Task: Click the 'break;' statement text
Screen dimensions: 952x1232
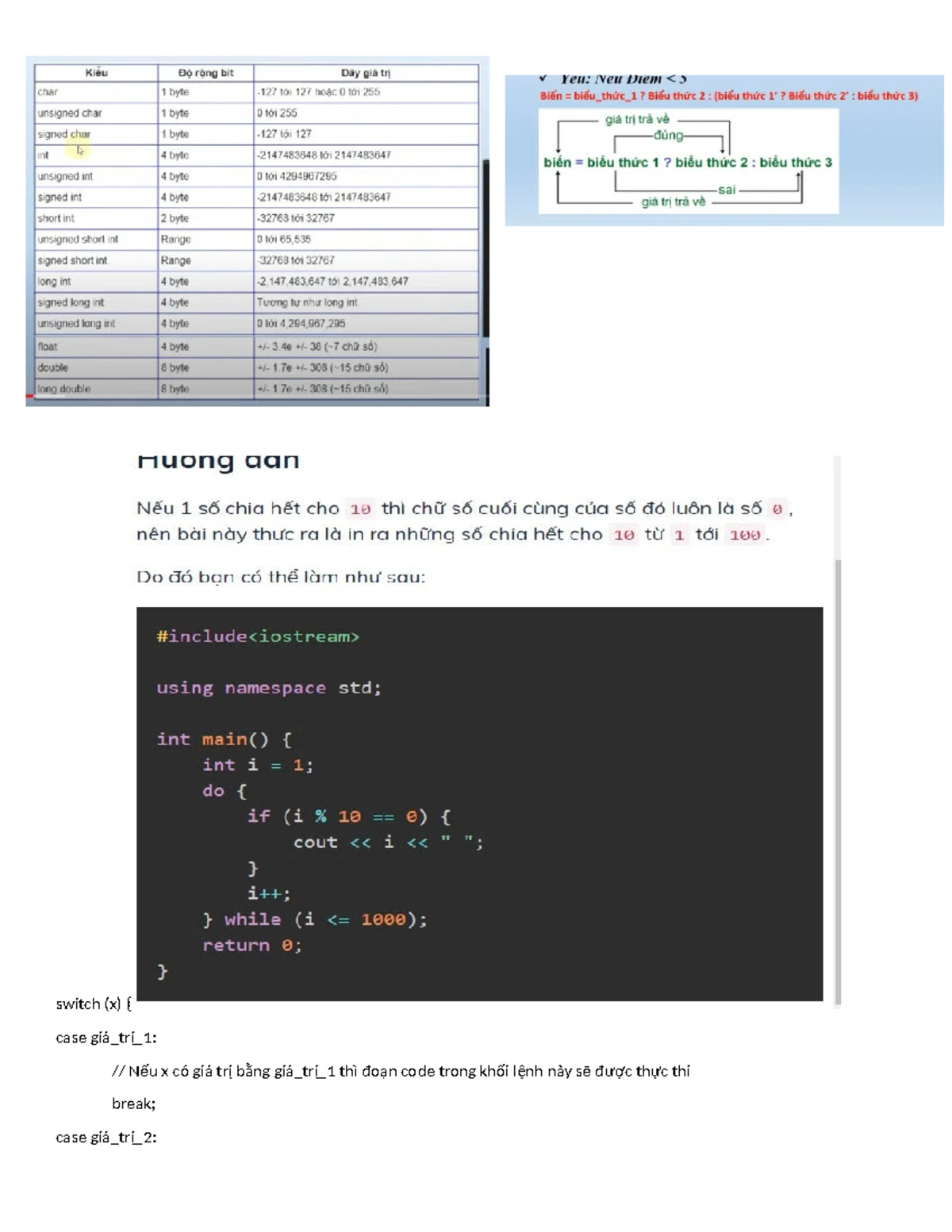Action: point(134,1103)
